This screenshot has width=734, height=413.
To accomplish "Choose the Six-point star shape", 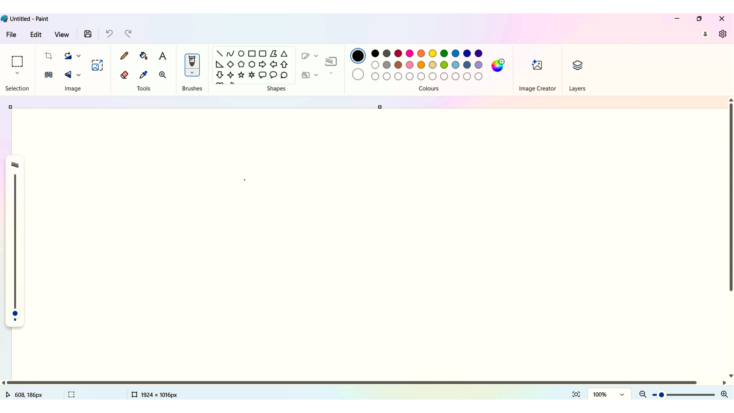I will point(252,74).
